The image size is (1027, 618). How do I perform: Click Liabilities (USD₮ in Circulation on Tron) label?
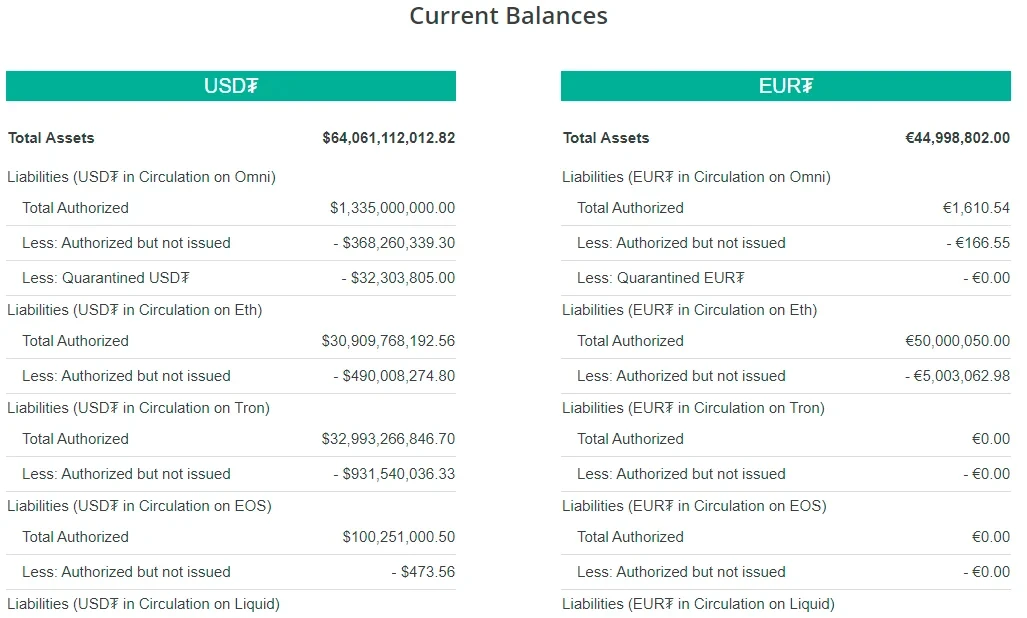[138, 408]
